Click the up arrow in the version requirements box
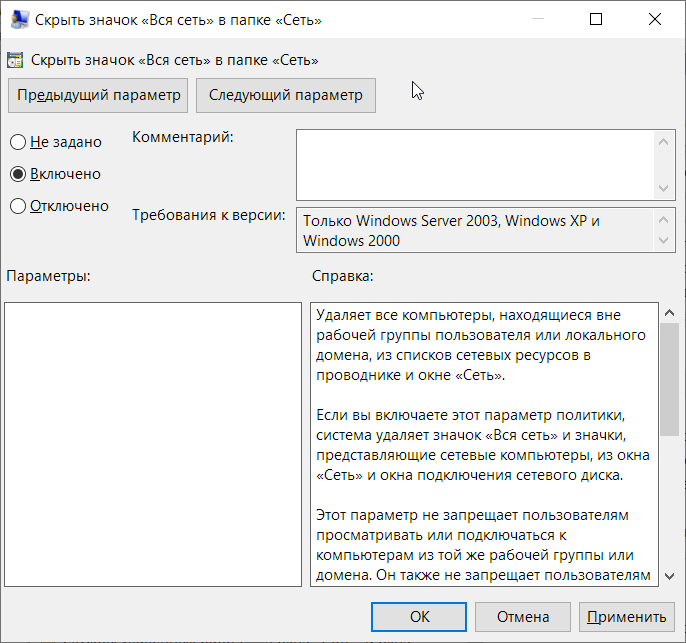The image size is (686, 643). coord(663,220)
